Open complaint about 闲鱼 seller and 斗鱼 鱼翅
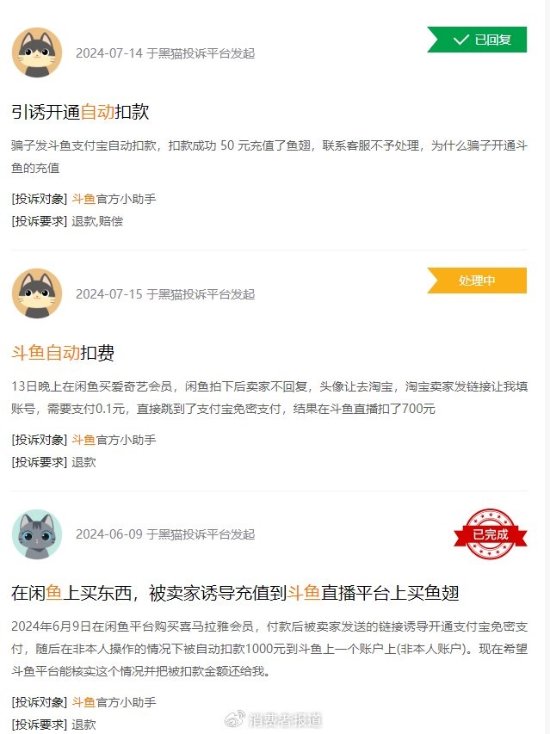550x734 pixels. [235, 593]
